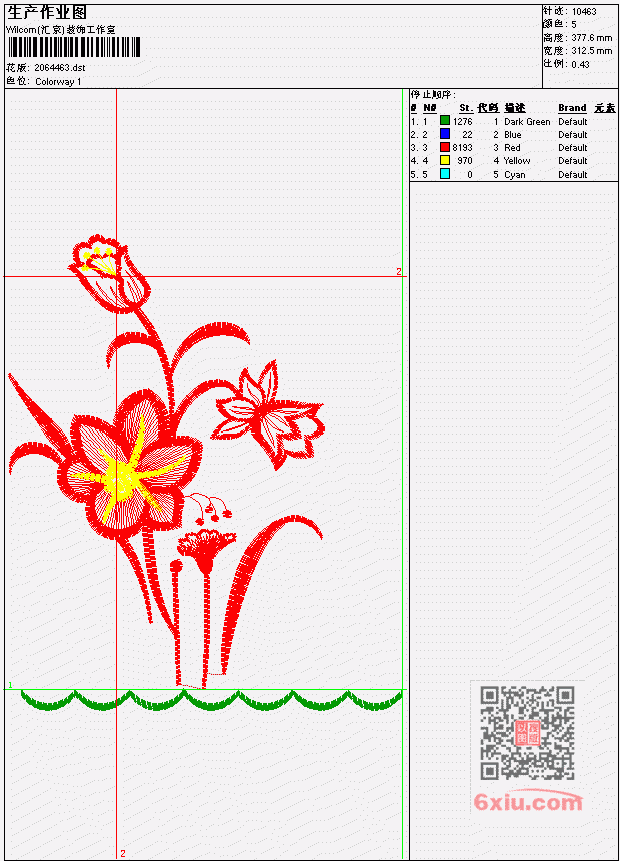Click the file name '2064463.dst'
This screenshot has width=620, height=861.
[60, 68]
